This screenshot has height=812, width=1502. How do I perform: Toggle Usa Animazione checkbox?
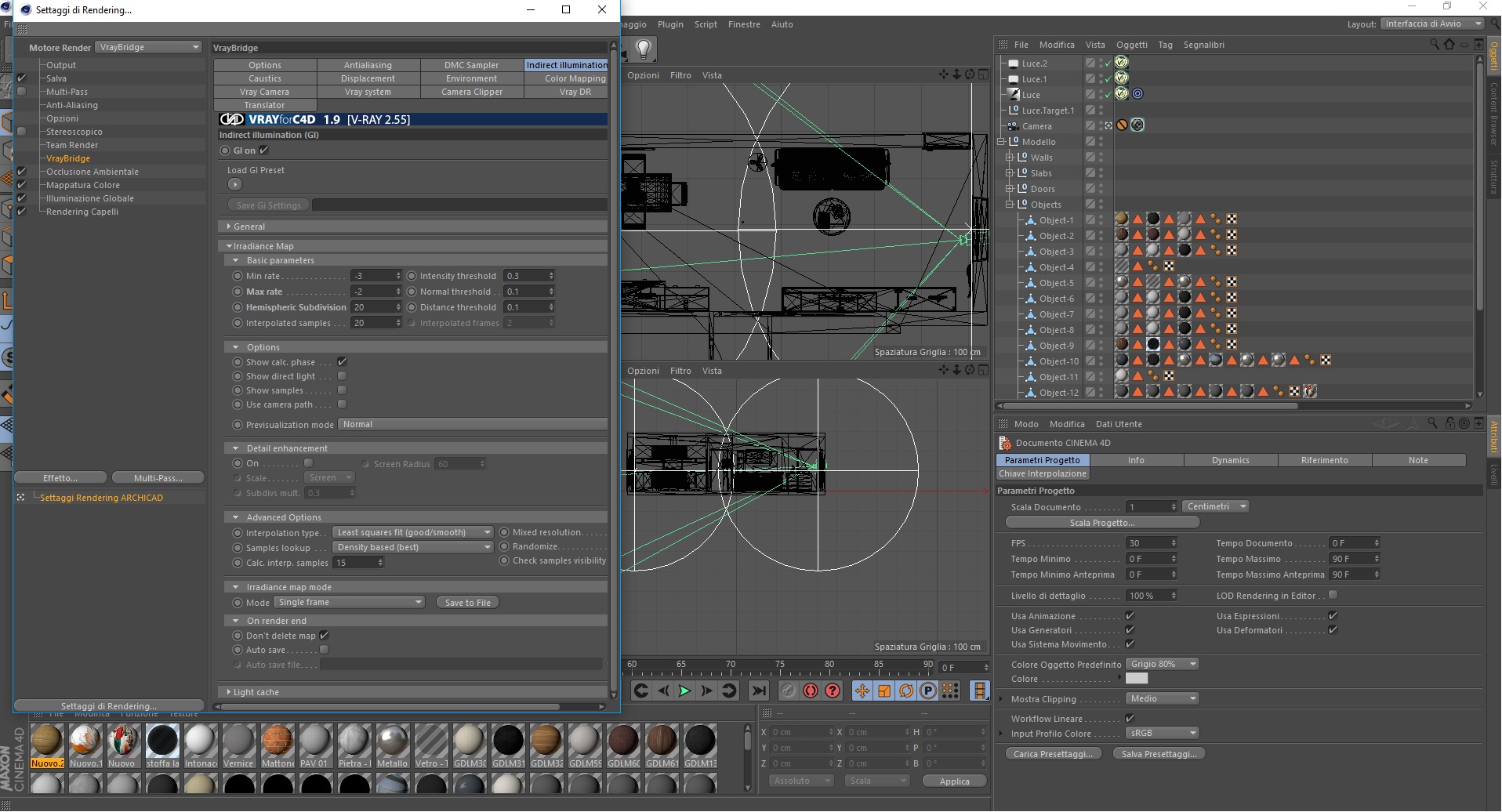pos(1130,616)
